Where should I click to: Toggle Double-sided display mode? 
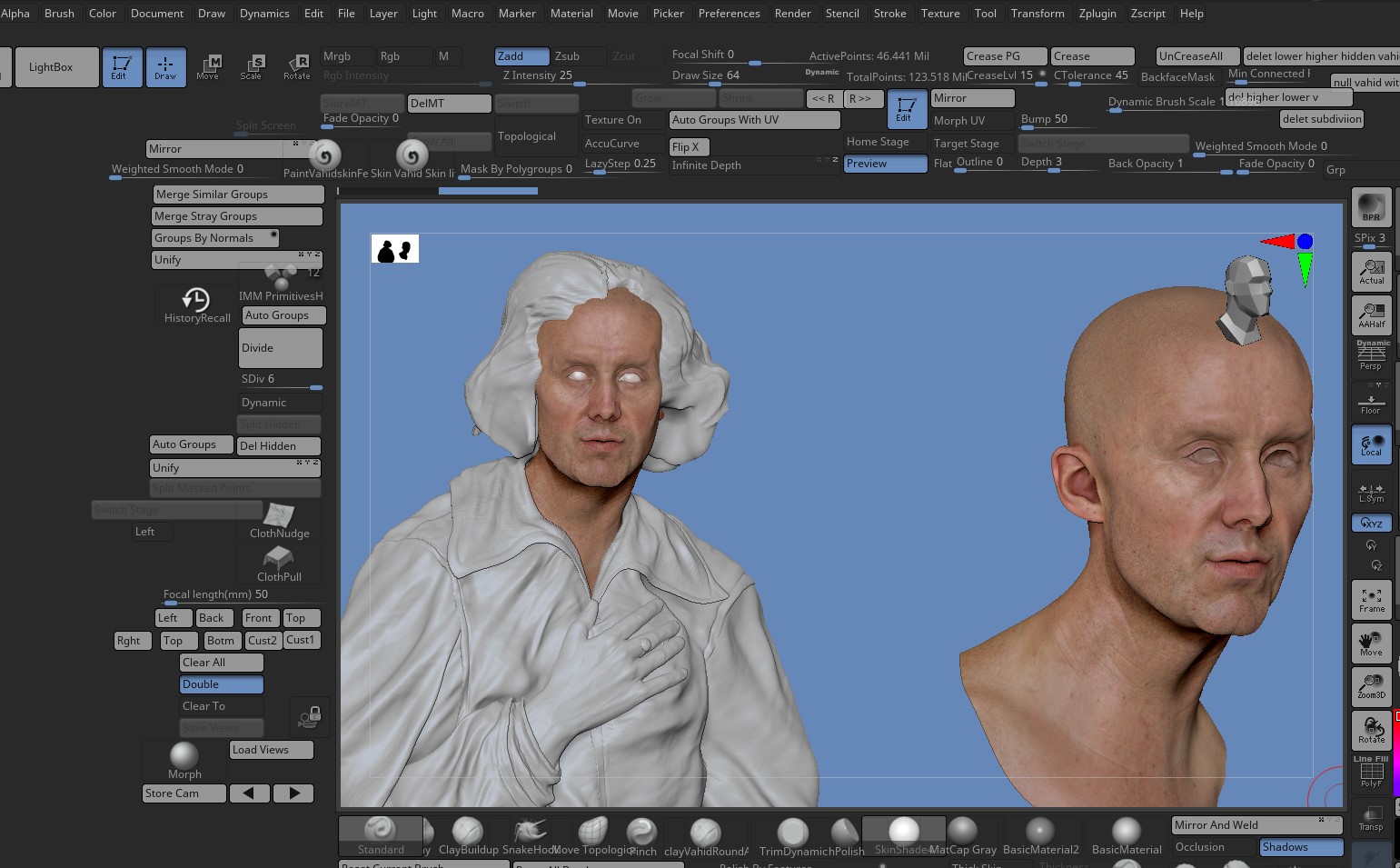(x=221, y=683)
